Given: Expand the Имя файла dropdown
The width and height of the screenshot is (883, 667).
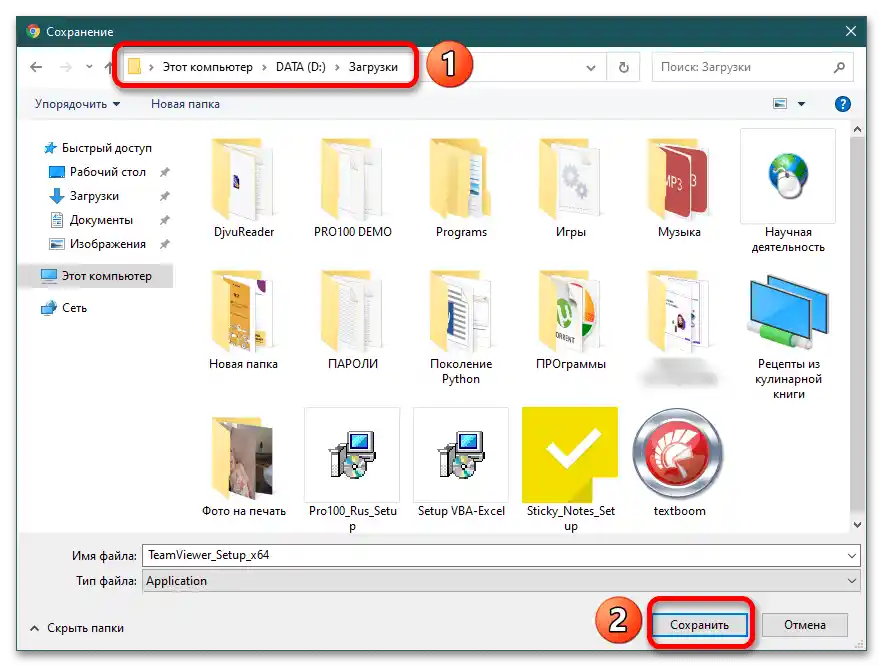Looking at the screenshot, I should coord(851,555).
